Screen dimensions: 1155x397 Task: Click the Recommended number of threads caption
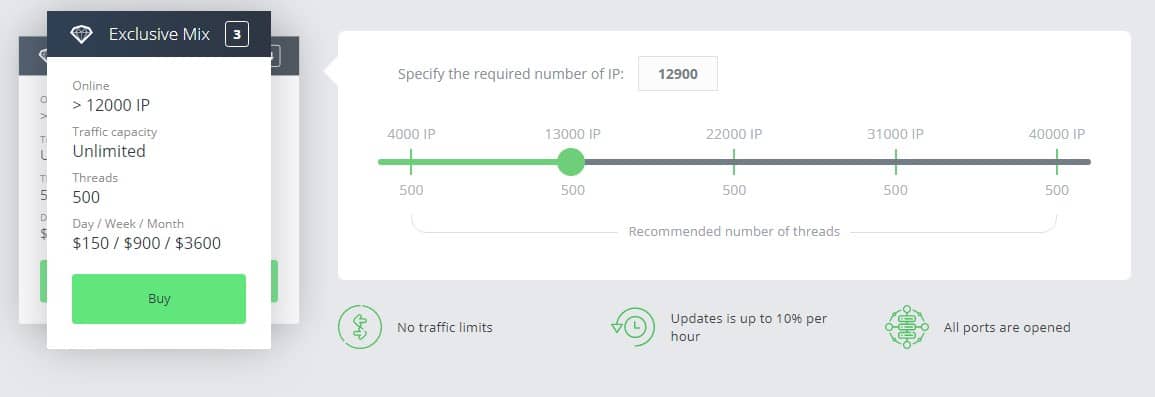(x=734, y=231)
